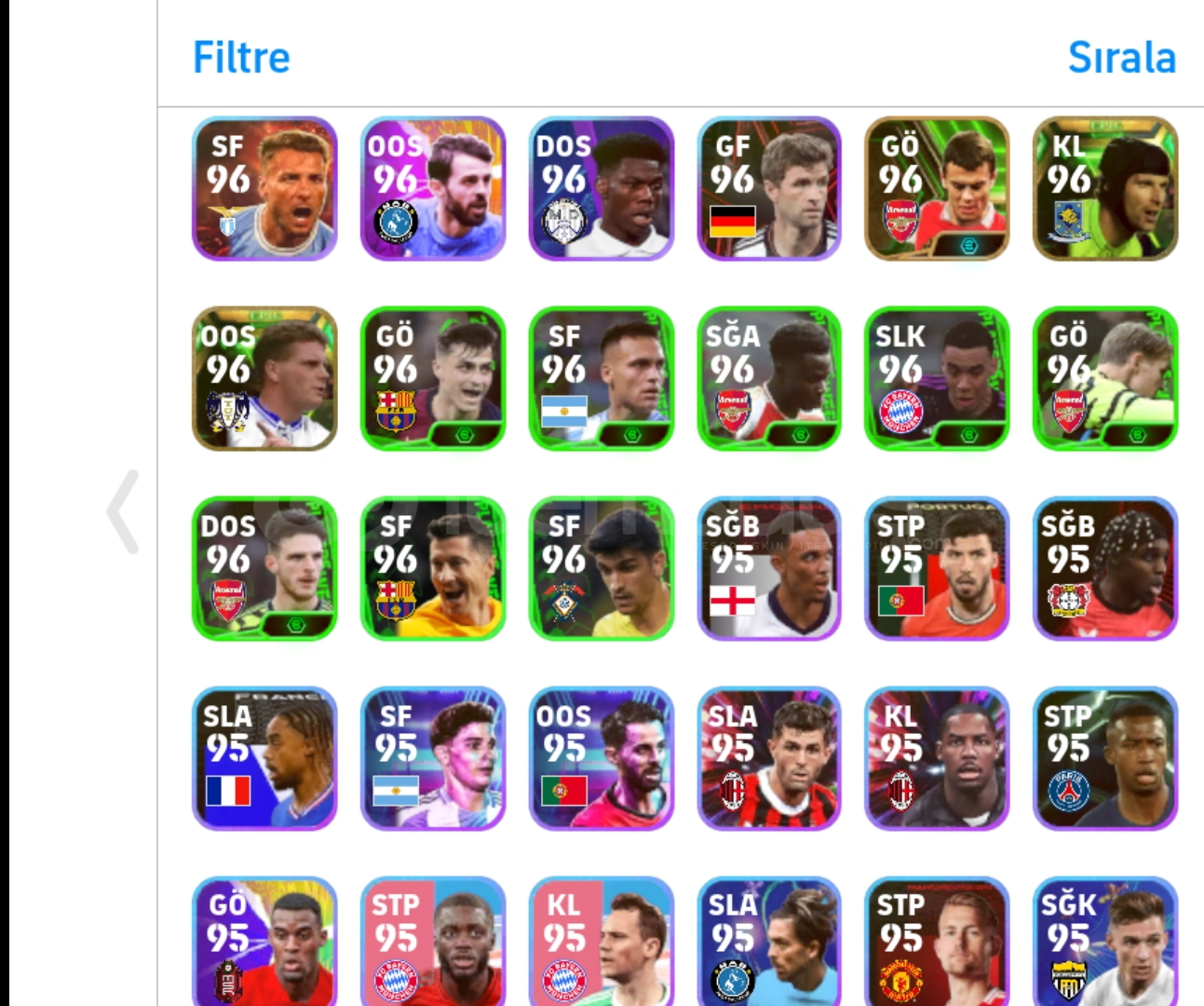Pick the KL 96 goalkeeper card with helmet
The width and height of the screenshot is (1204, 1006).
tap(1105, 188)
